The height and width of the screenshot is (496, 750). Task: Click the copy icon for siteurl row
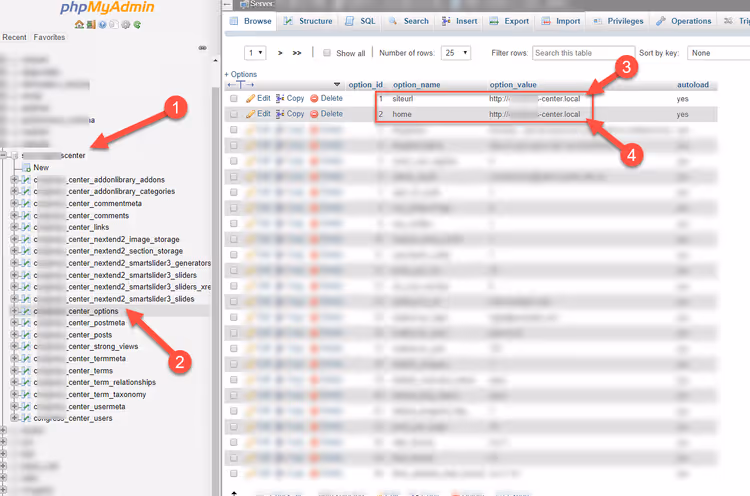[x=280, y=99]
